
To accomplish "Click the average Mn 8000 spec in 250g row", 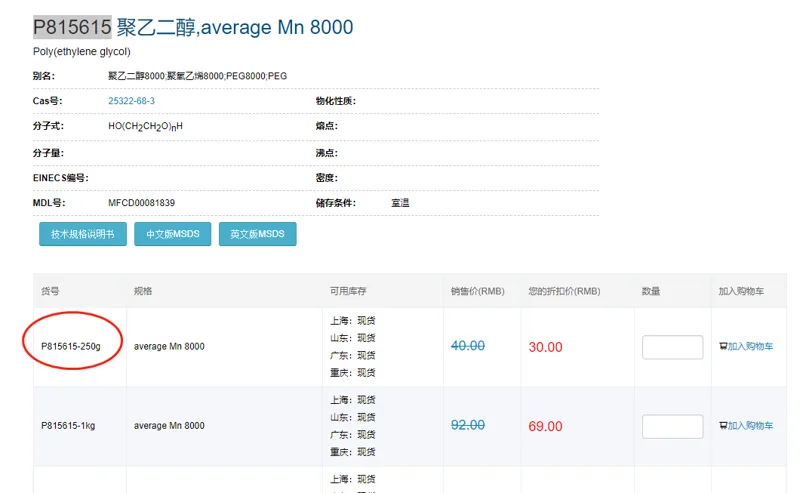I will point(169,347).
